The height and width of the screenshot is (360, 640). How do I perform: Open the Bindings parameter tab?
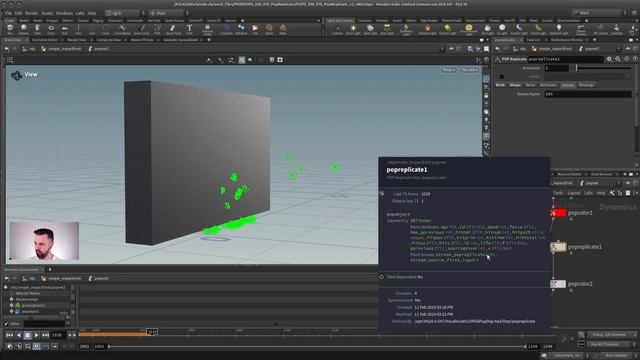tap(586, 85)
